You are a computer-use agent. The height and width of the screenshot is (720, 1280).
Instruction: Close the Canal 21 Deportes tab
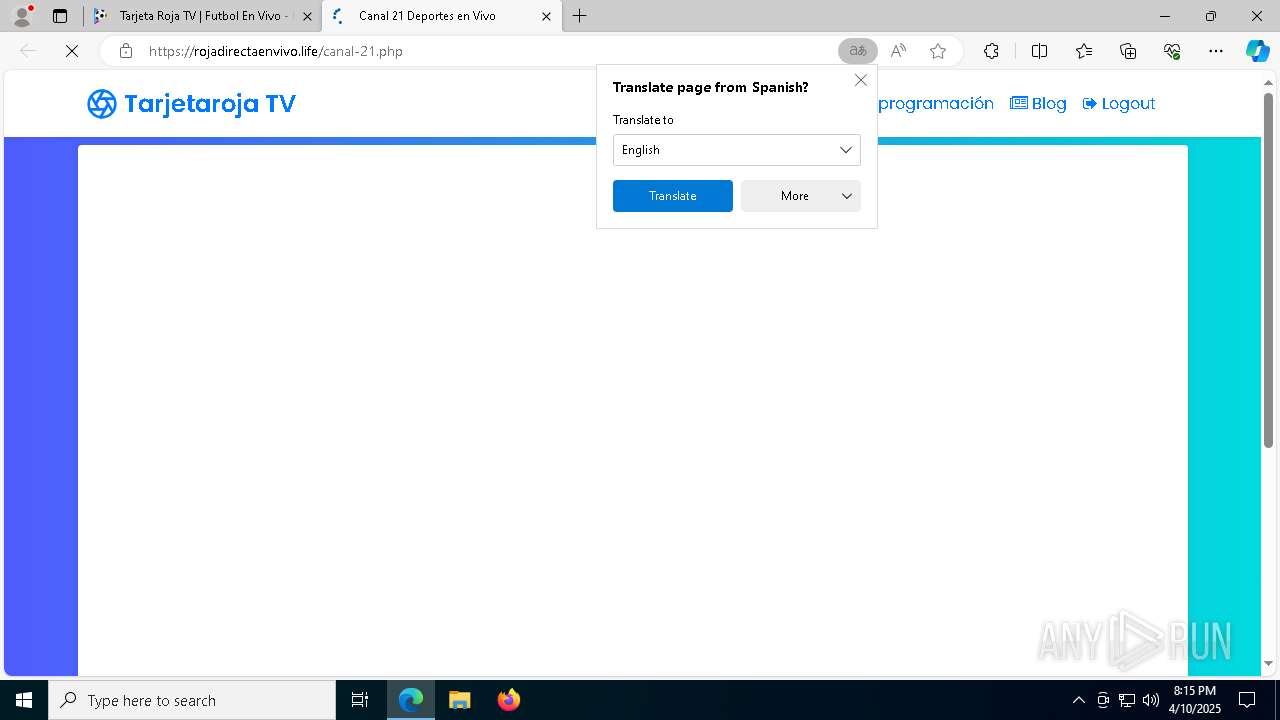546,16
